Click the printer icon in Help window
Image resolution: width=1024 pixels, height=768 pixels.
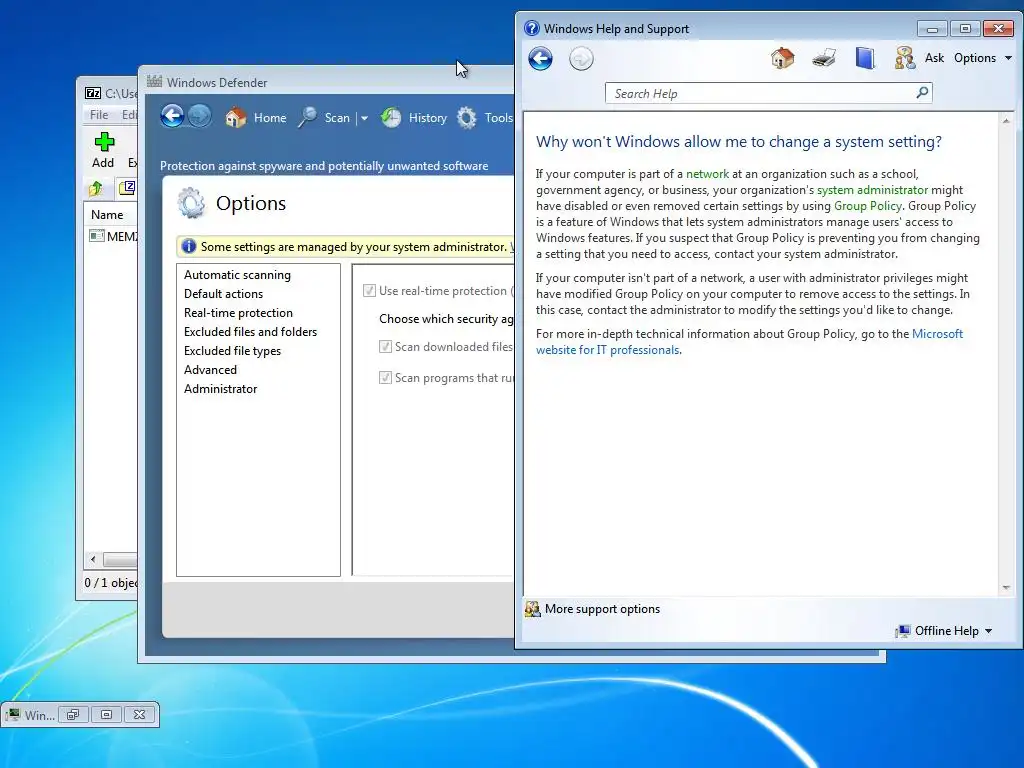coord(824,58)
